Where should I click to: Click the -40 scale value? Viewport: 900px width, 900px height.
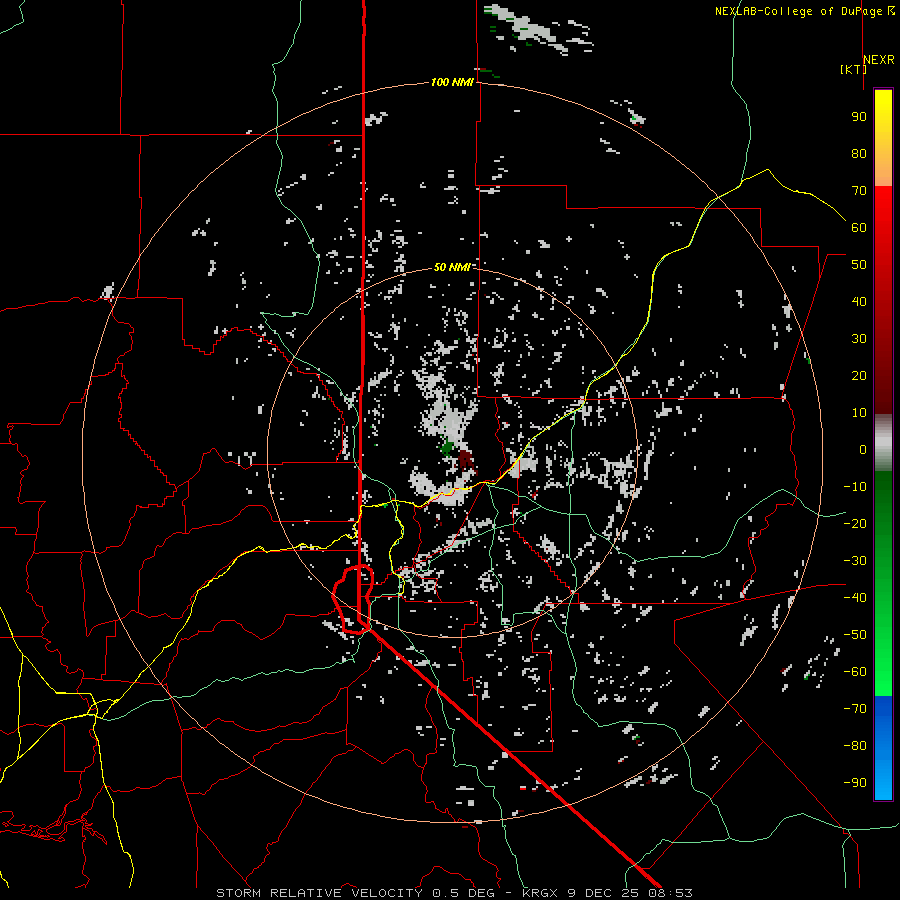coord(855,598)
